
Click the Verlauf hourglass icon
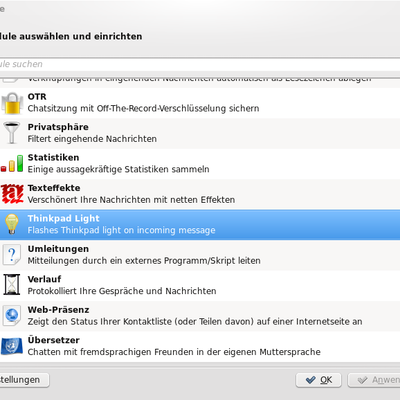coord(12,285)
